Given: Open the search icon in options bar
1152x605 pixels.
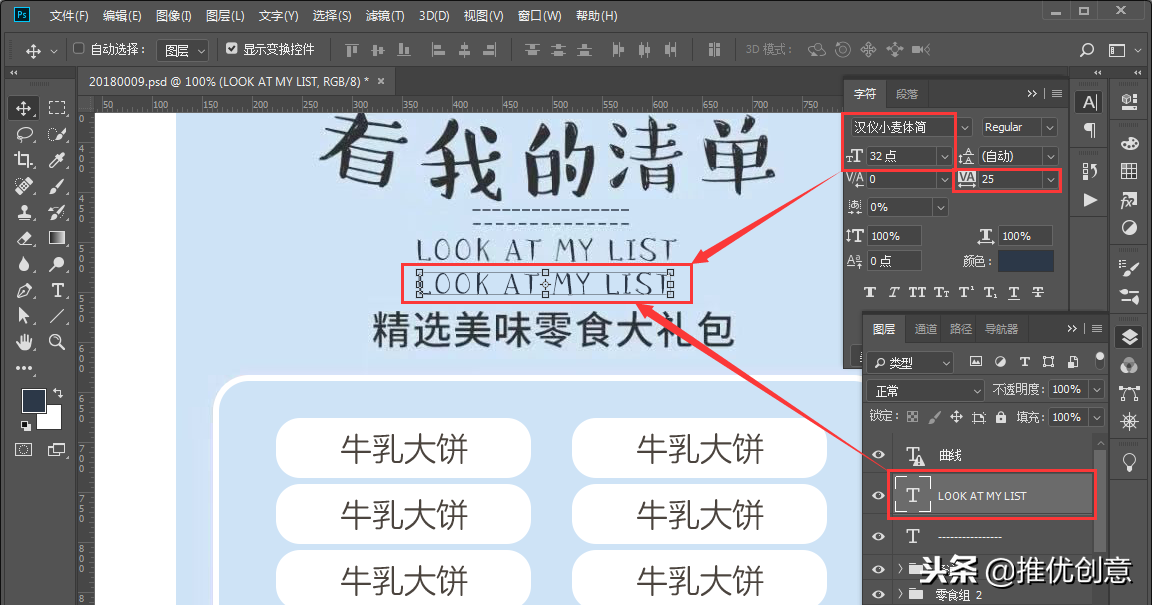Looking at the screenshot, I should [x=1087, y=50].
